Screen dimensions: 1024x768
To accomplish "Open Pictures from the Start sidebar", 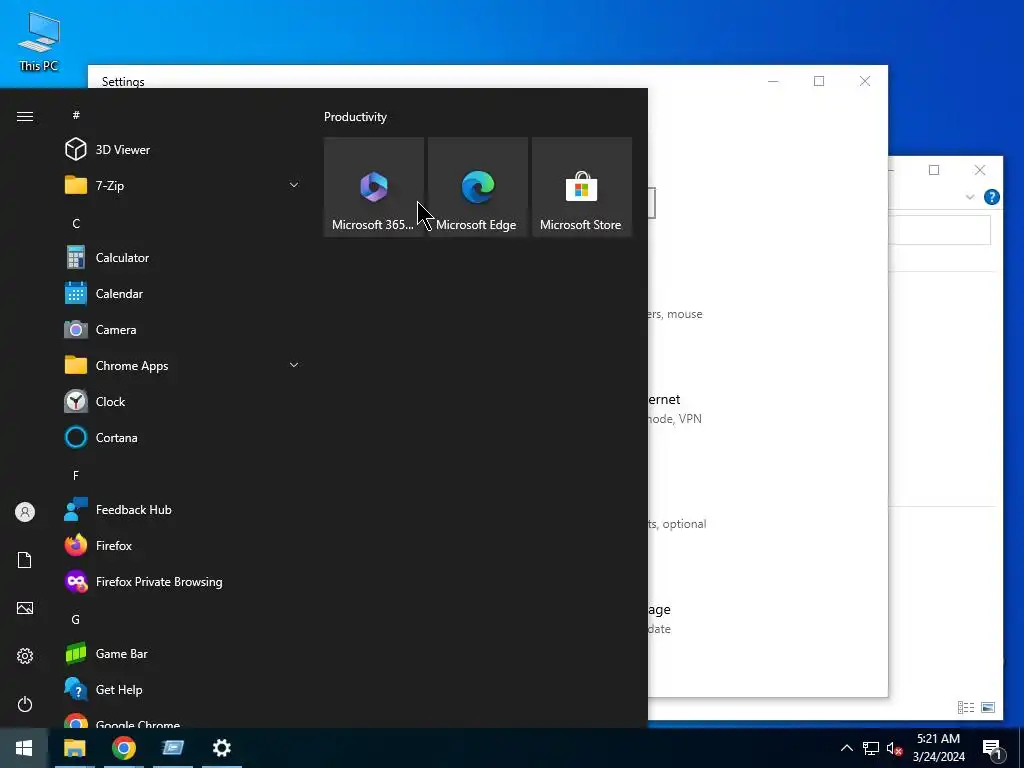I will (25, 608).
